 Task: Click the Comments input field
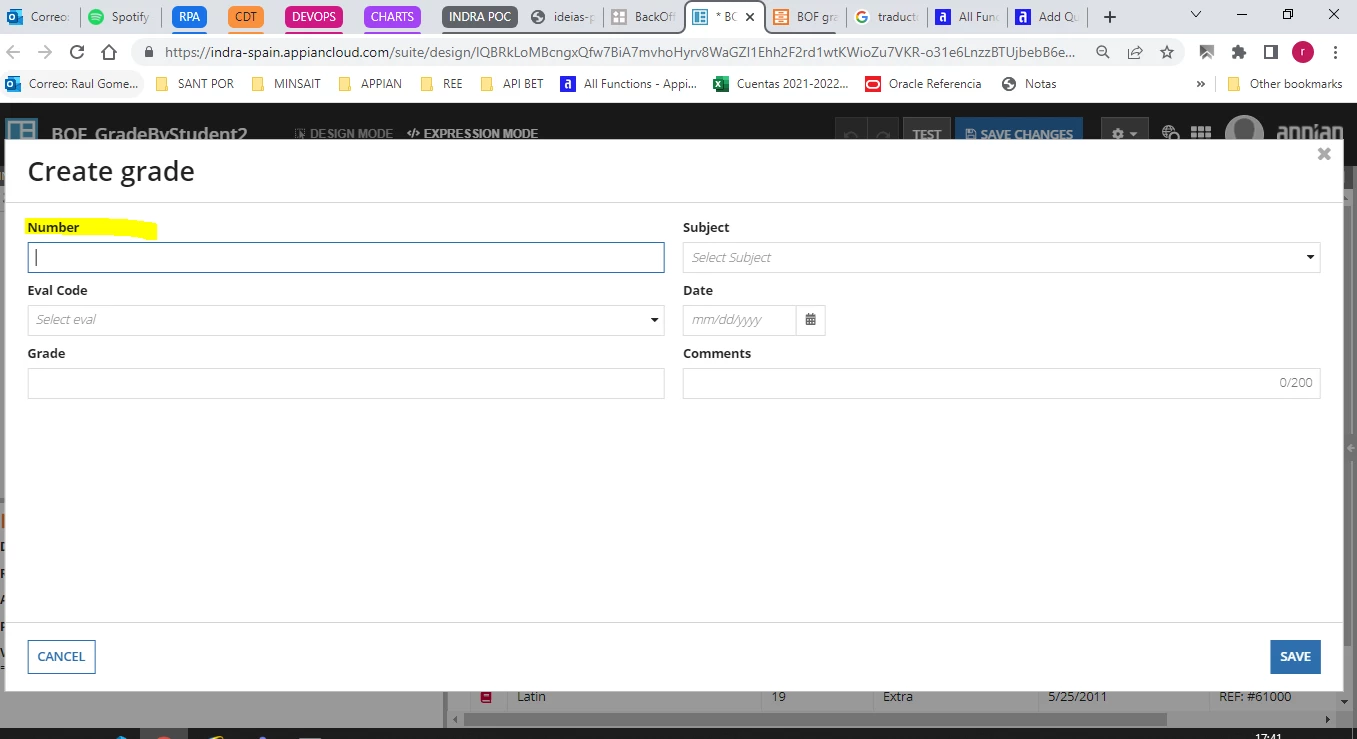(1001, 383)
